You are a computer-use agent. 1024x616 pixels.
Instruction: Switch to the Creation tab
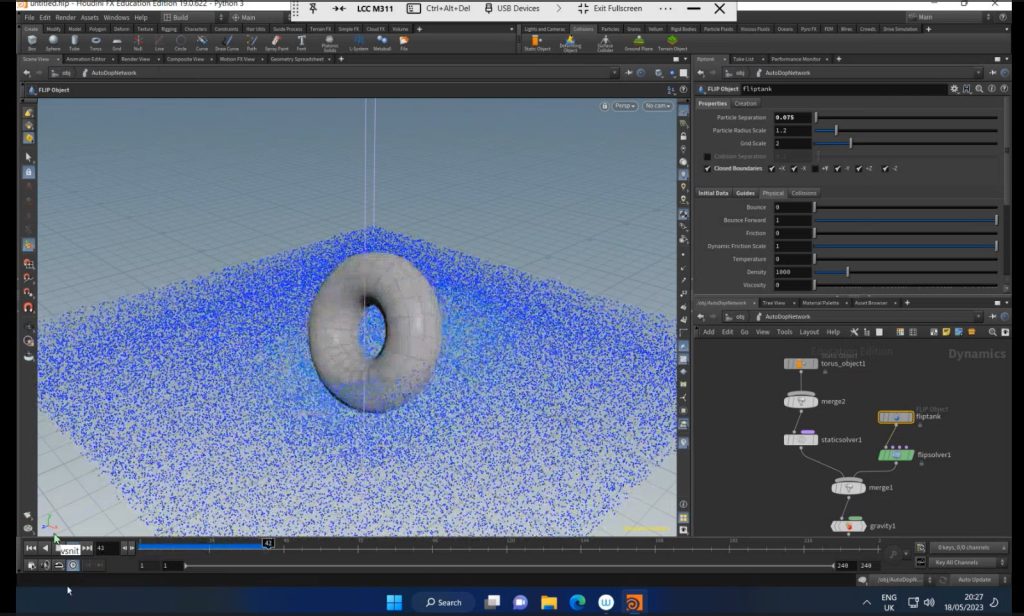click(x=745, y=103)
